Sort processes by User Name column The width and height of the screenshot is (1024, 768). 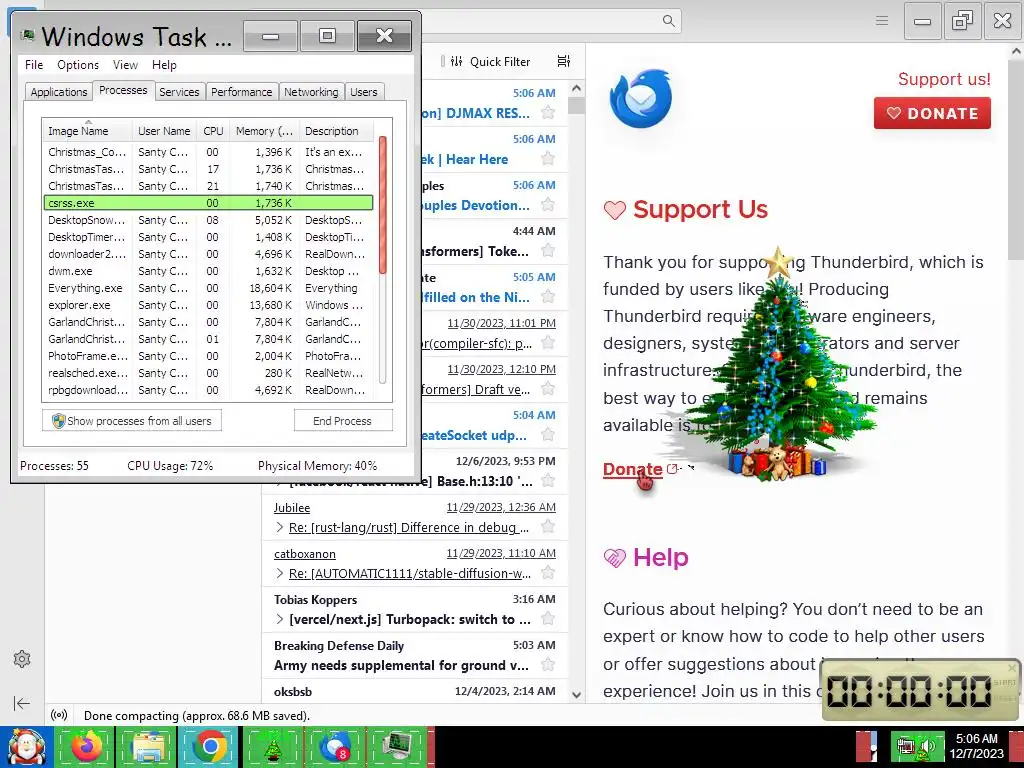(x=164, y=131)
